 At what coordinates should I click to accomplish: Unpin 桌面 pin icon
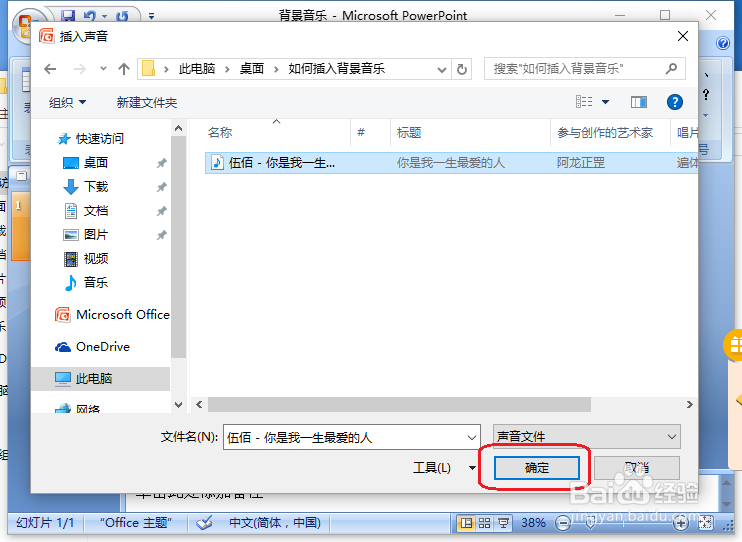click(161, 163)
